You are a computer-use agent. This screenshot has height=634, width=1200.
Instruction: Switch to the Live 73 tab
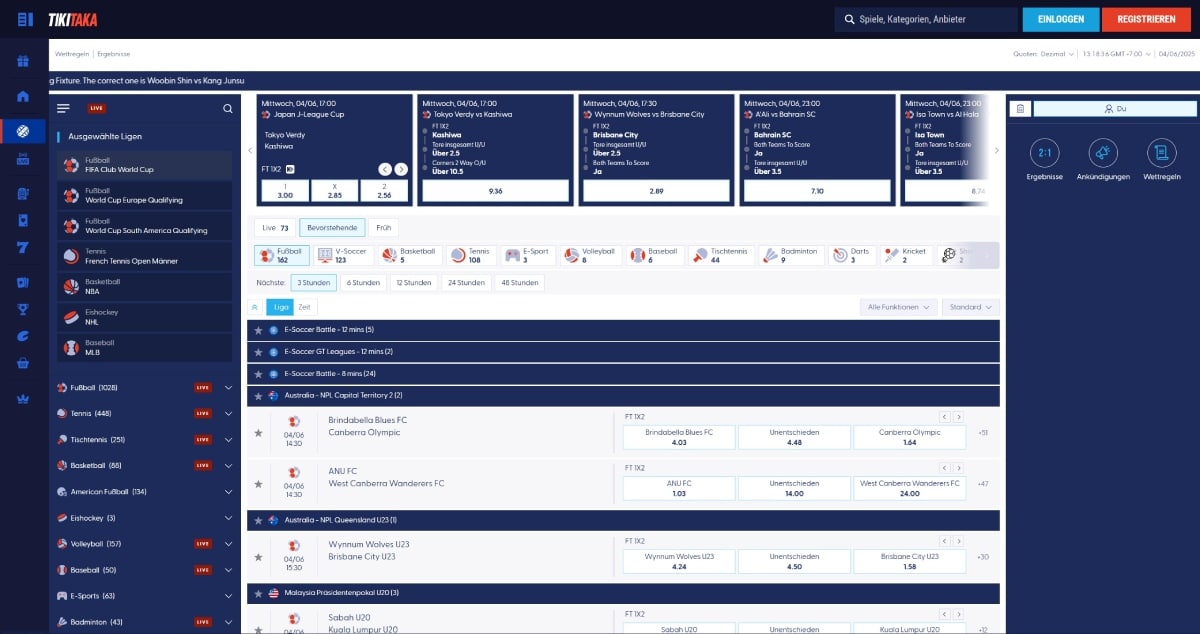(274, 228)
